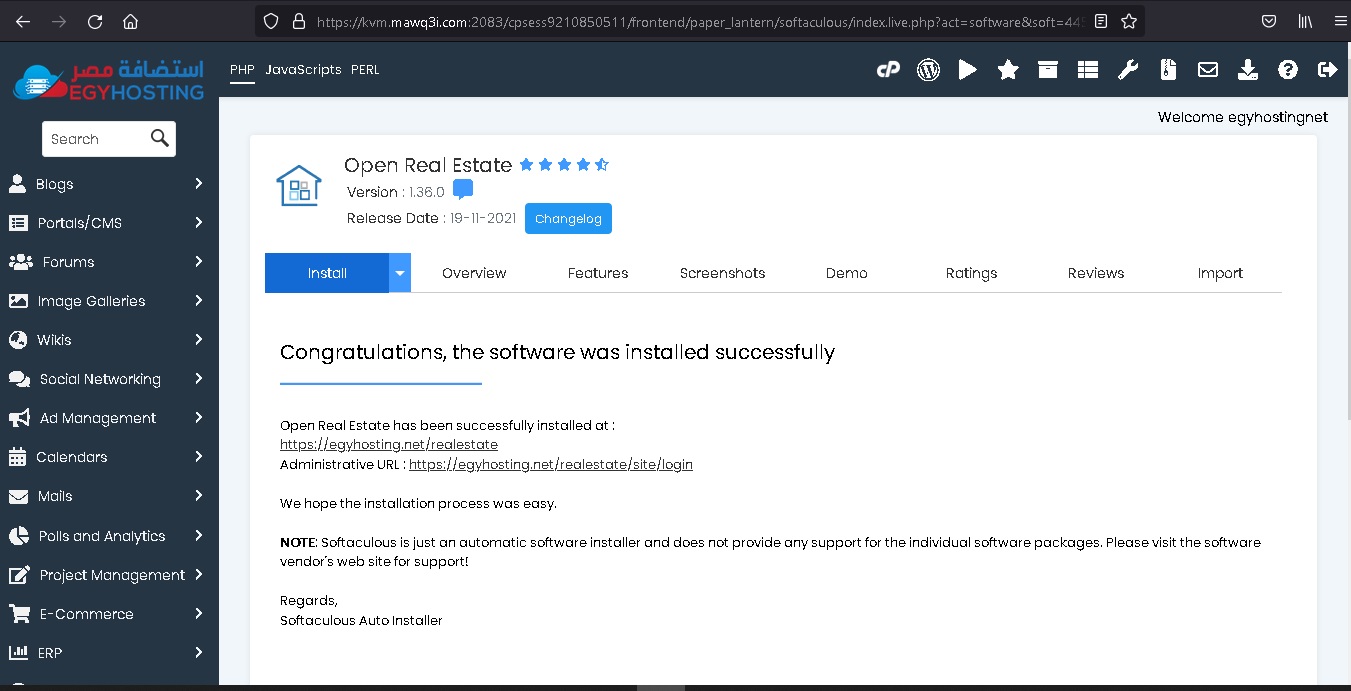The image size is (1351, 691).
Task: Open the cPanel home icon
Action: click(888, 70)
